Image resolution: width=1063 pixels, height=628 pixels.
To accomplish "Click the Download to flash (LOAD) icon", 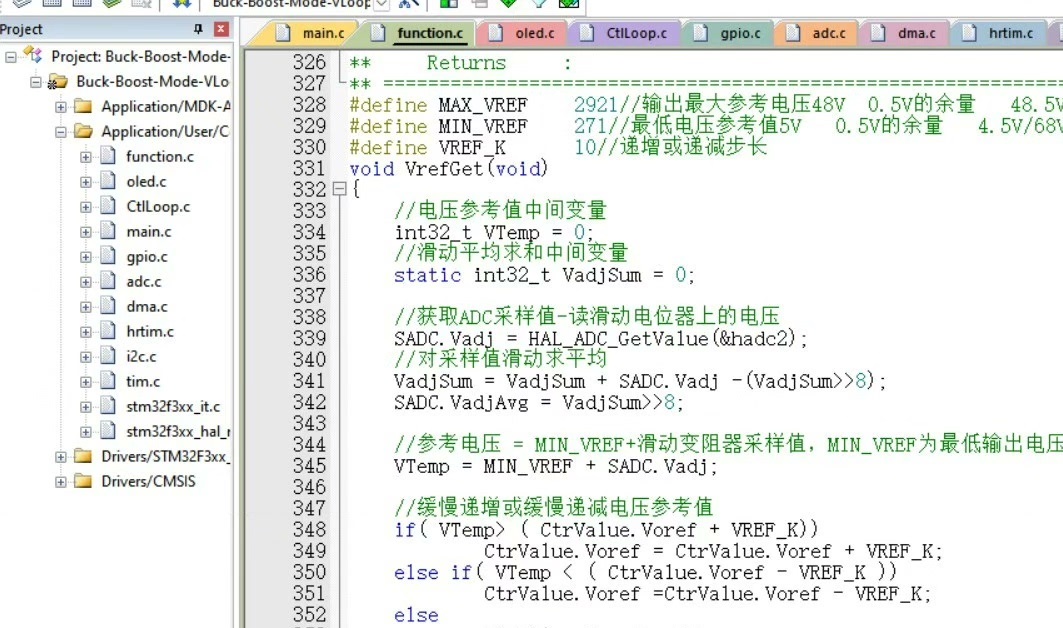I will coord(182,5).
